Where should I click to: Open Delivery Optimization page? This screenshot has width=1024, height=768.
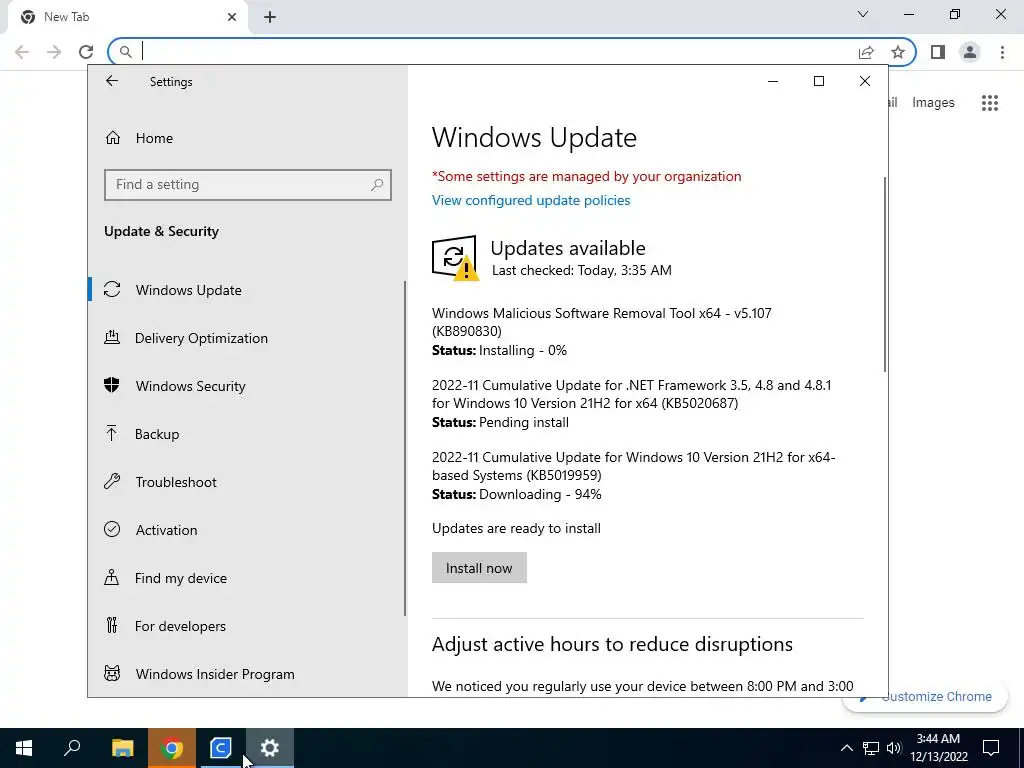click(201, 338)
